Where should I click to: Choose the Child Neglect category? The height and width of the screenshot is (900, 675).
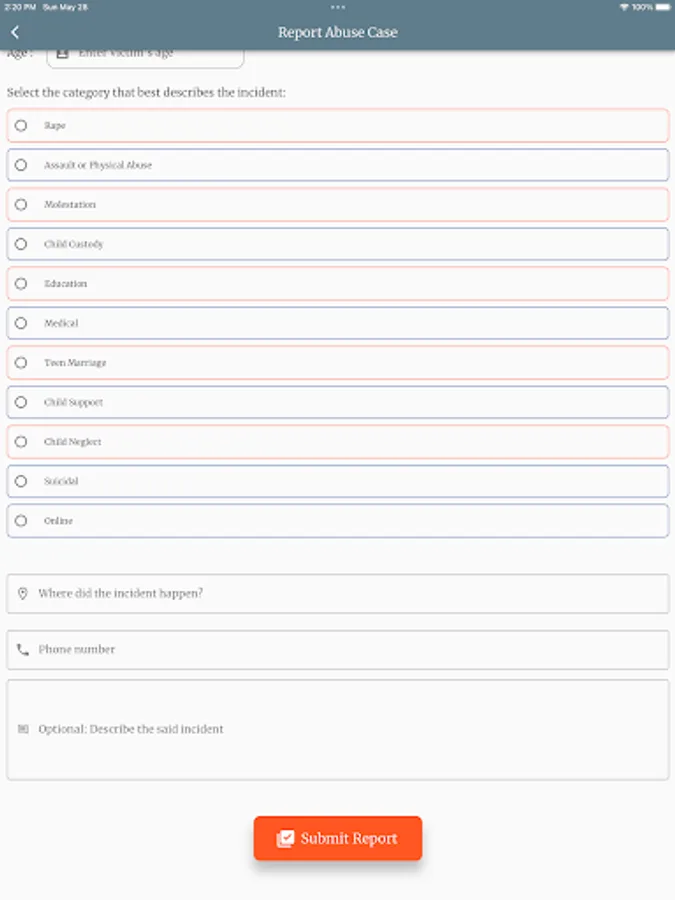click(x=21, y=442)
